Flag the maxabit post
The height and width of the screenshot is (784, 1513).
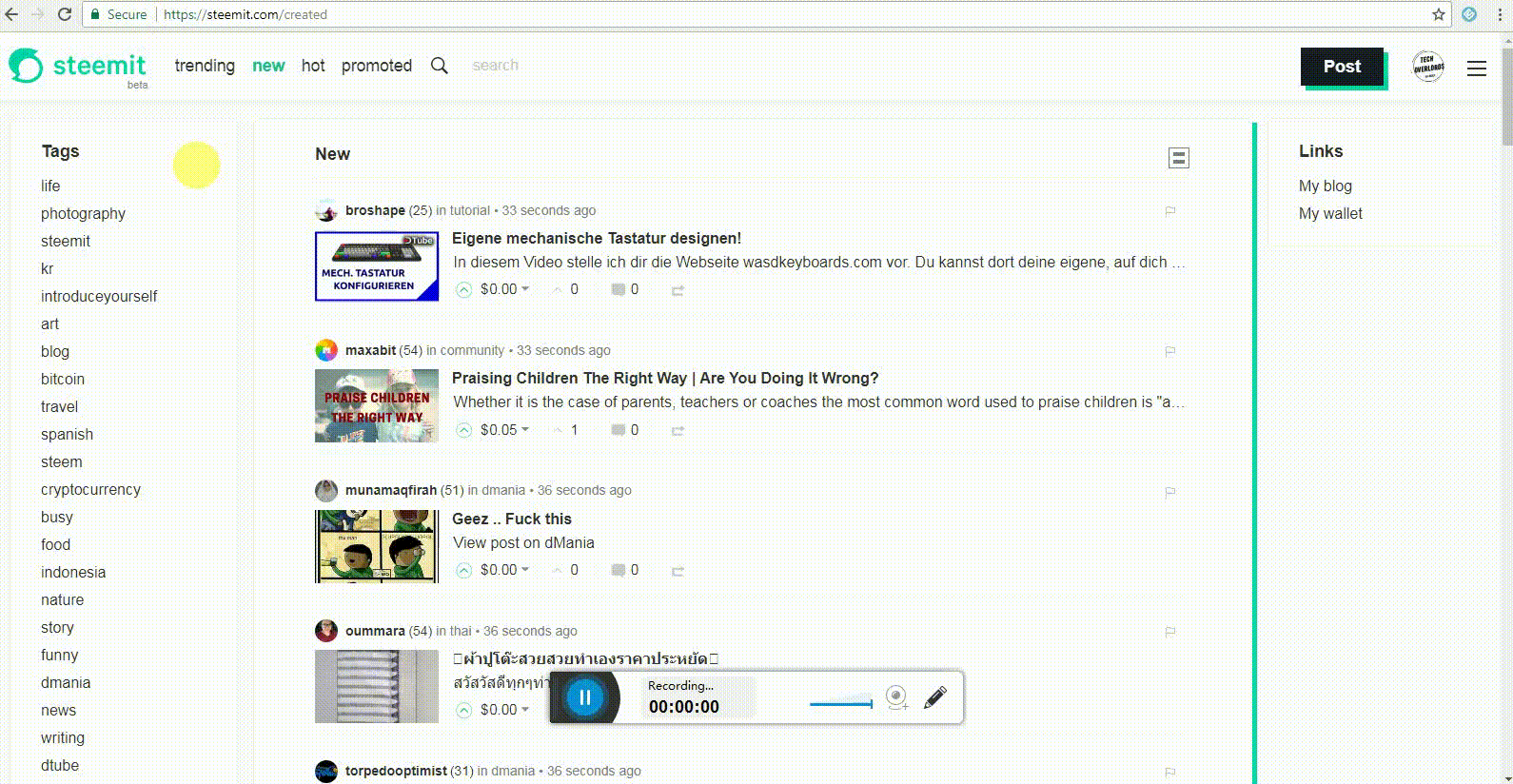point(1170,351)
